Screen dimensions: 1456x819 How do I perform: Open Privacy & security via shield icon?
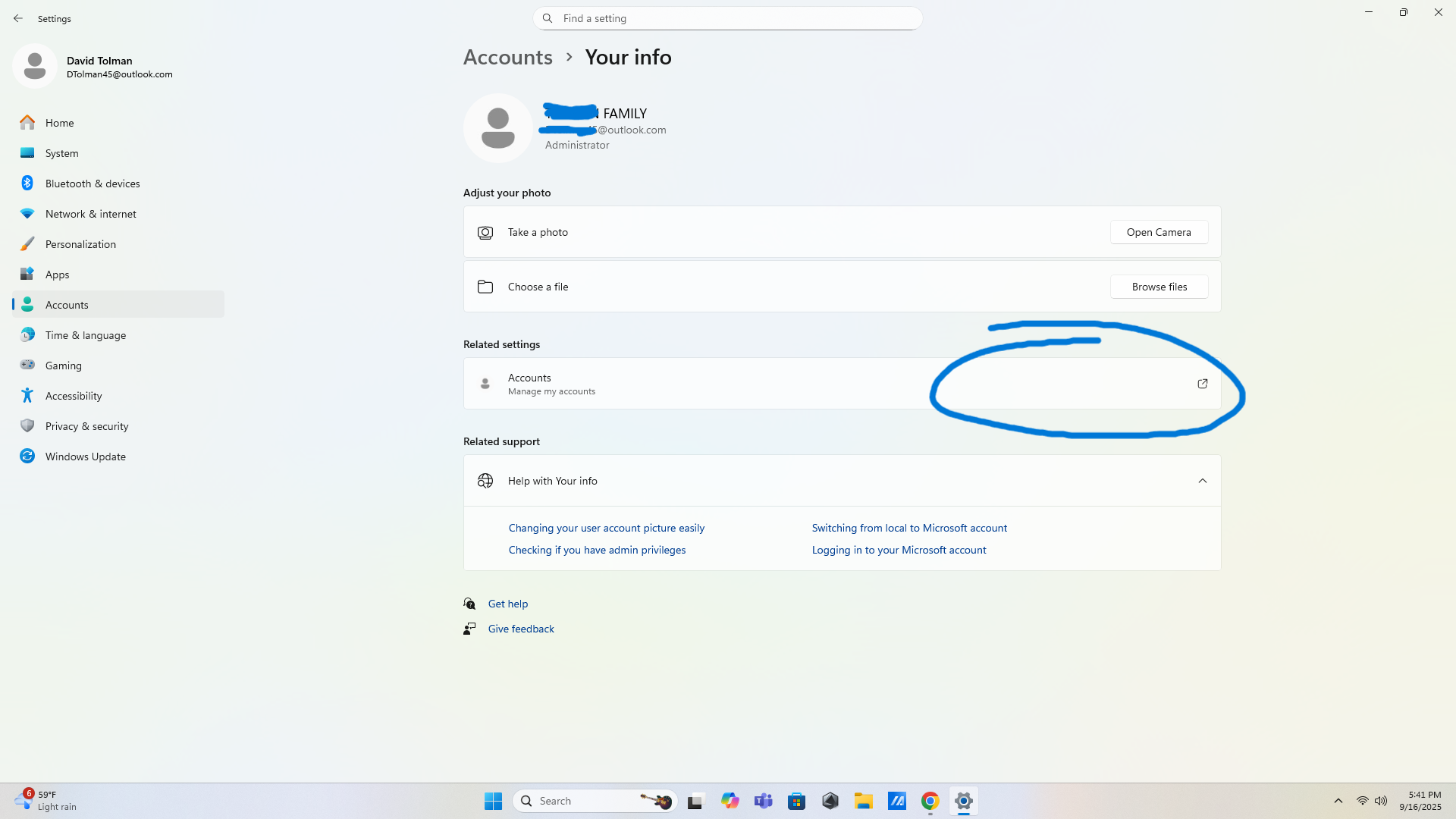pyautogui.click(x=27, y=425)
